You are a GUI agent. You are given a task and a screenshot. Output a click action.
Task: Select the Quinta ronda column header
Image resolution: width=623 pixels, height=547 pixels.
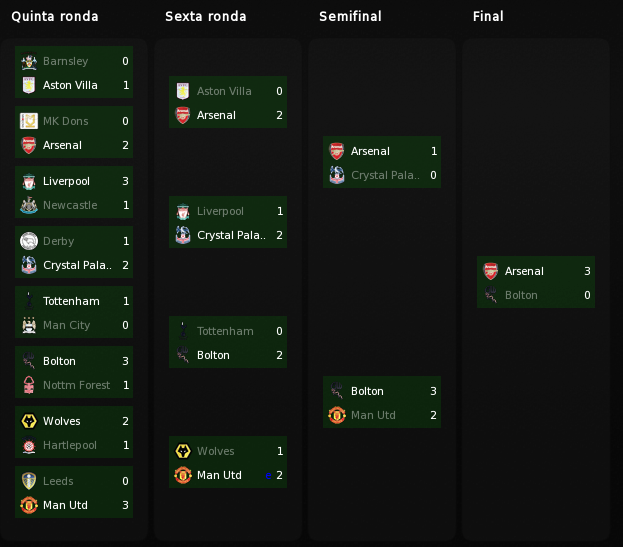click(x=55, y=16)
